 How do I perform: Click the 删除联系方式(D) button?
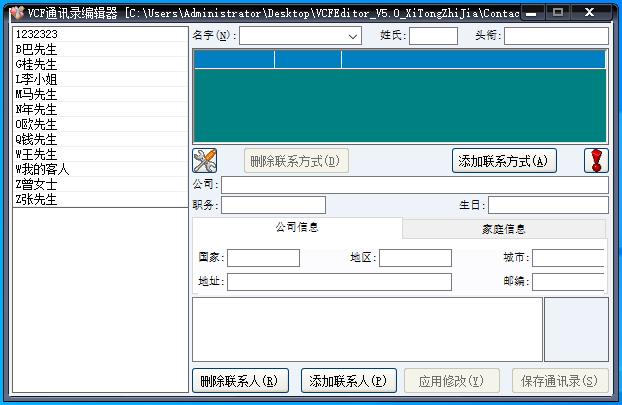[x=296, y=161]
